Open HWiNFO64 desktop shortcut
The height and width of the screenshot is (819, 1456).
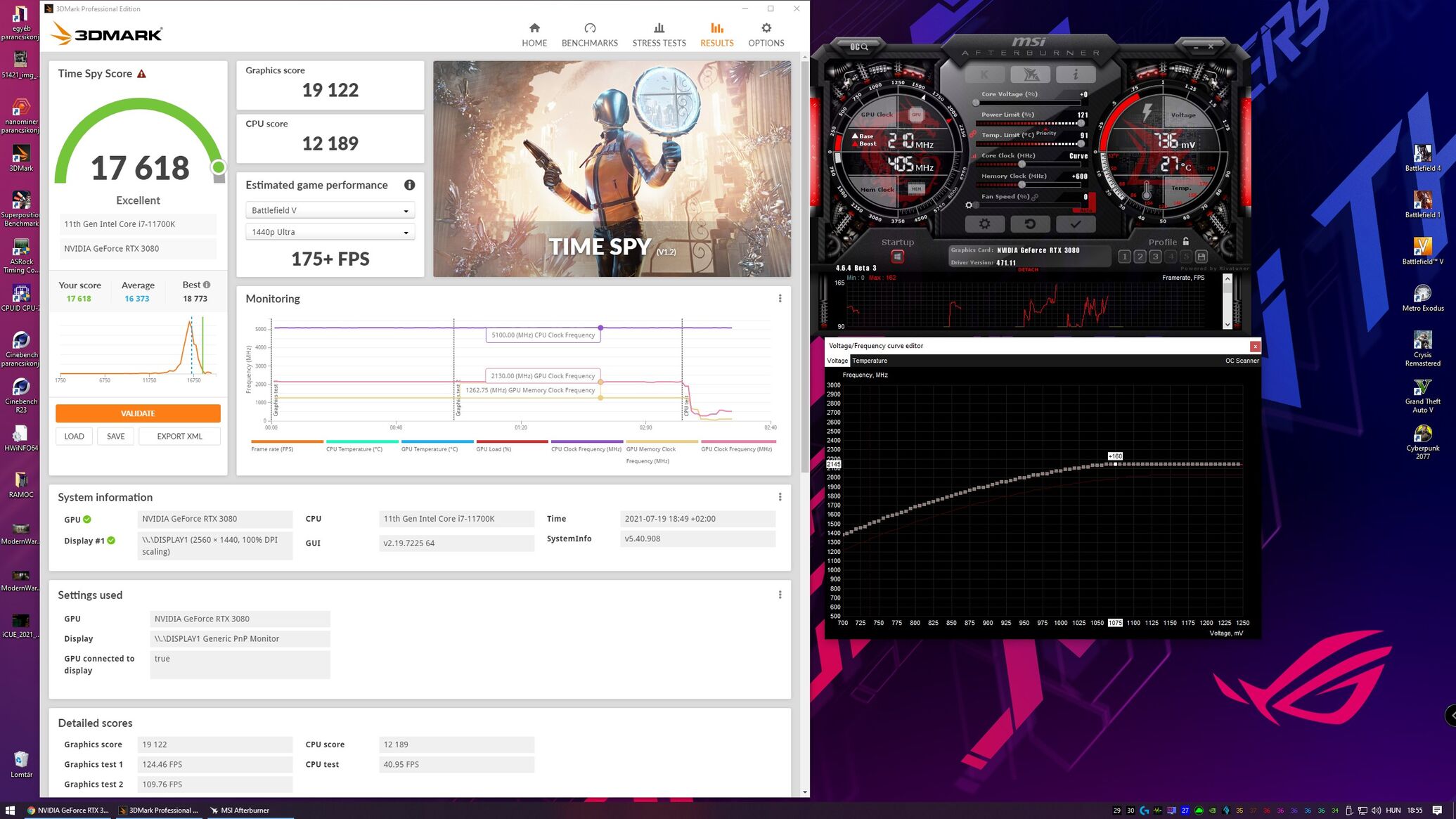pyautogui.click(x=21, y=438)
